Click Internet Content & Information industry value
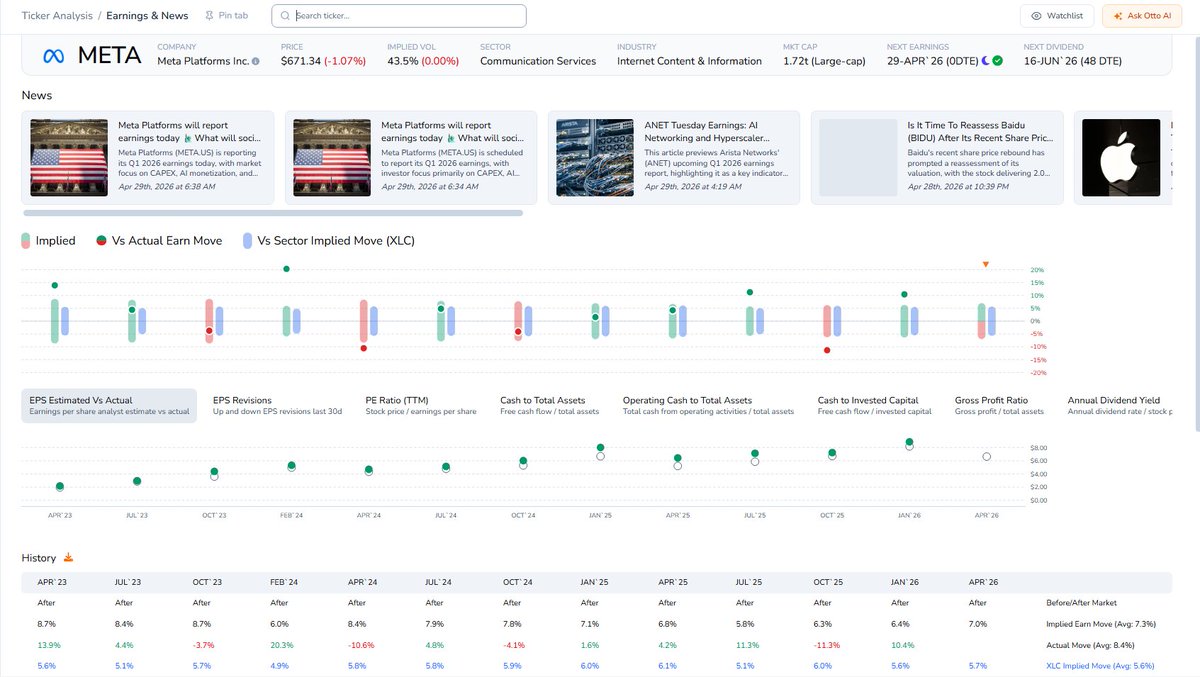 [689, 61]
